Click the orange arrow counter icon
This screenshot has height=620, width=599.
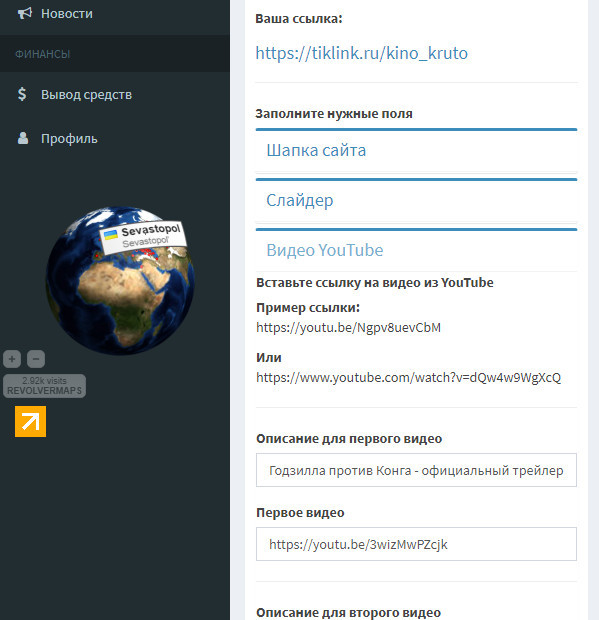coord(30,421)
